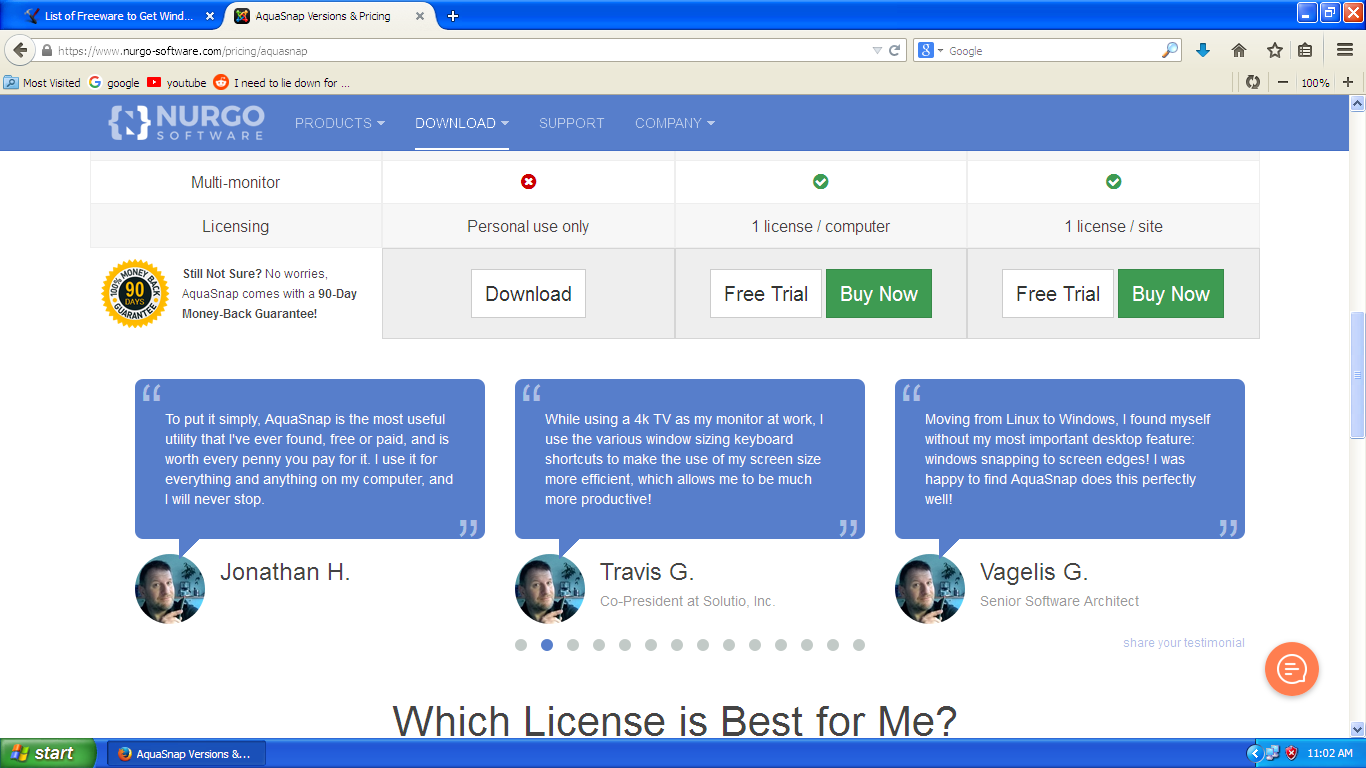Expand the COMPANY menu
The image size is (1366, 768).
tap(674, 123)
